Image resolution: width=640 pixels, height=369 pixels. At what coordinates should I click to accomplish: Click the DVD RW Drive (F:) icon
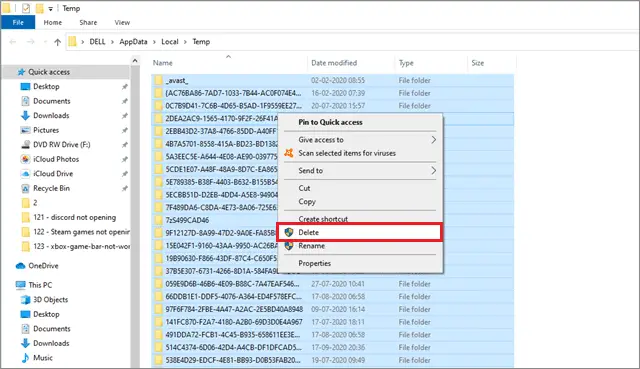(25, 144)
